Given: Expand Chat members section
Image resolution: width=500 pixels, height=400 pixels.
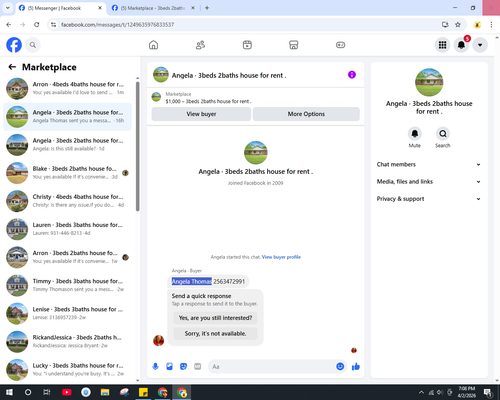Looking at the screenshot, I should tap(429, 164).
